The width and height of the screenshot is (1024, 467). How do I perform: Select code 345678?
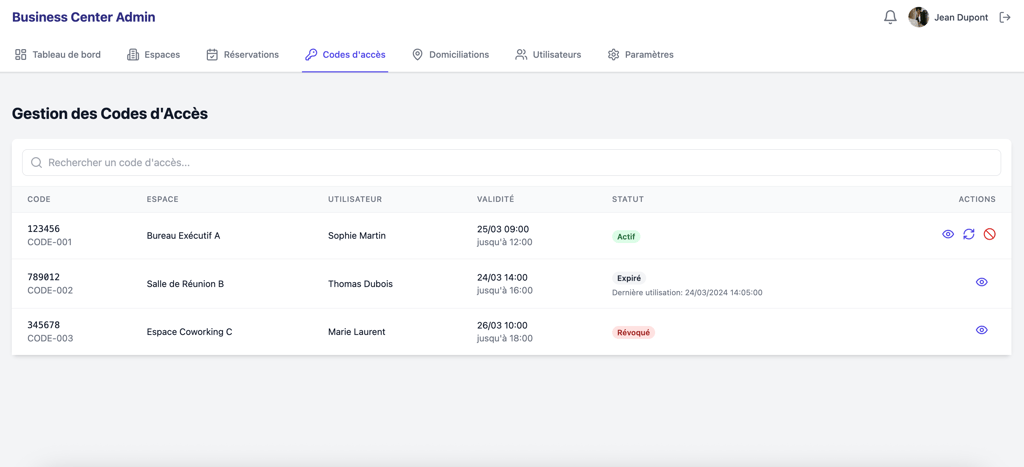[x=44, y=325]
